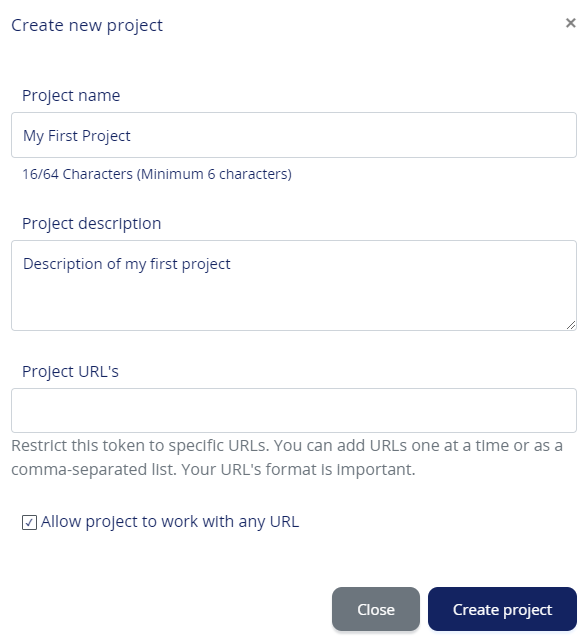Viewport: 588px width, 641px height.
Task: Dismiss the dialog with the X icon
Action: coord(570,23)
